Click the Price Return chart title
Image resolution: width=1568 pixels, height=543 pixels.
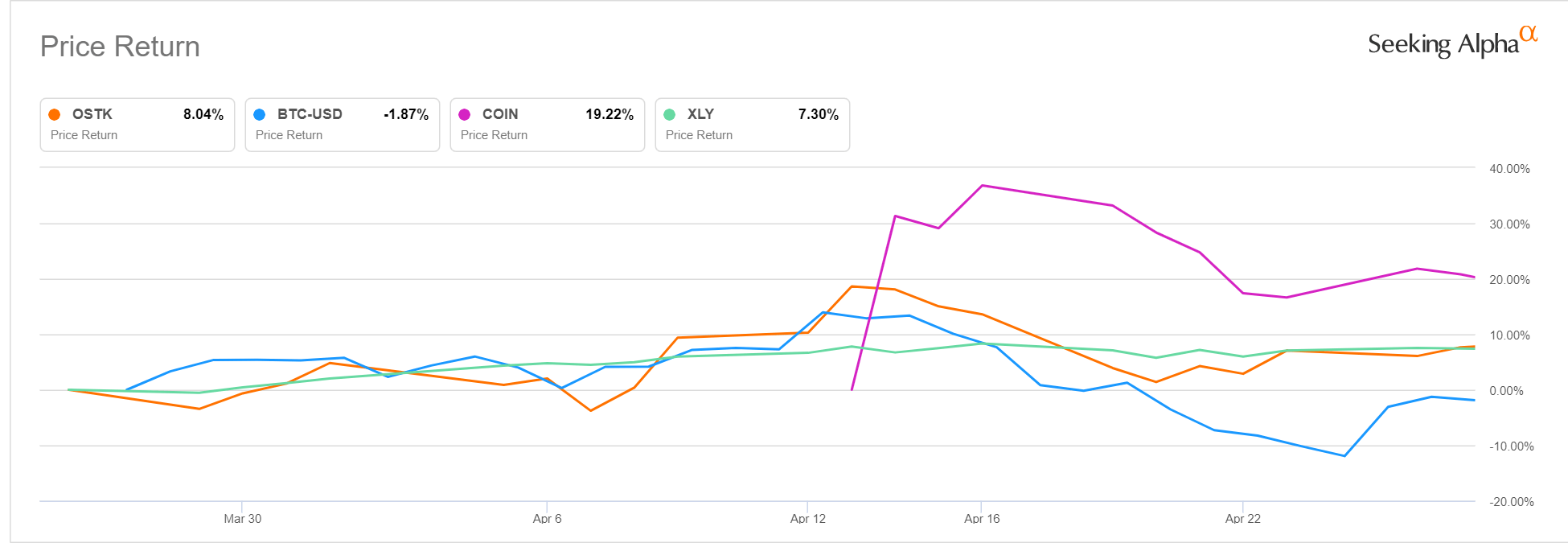(120, 47)
